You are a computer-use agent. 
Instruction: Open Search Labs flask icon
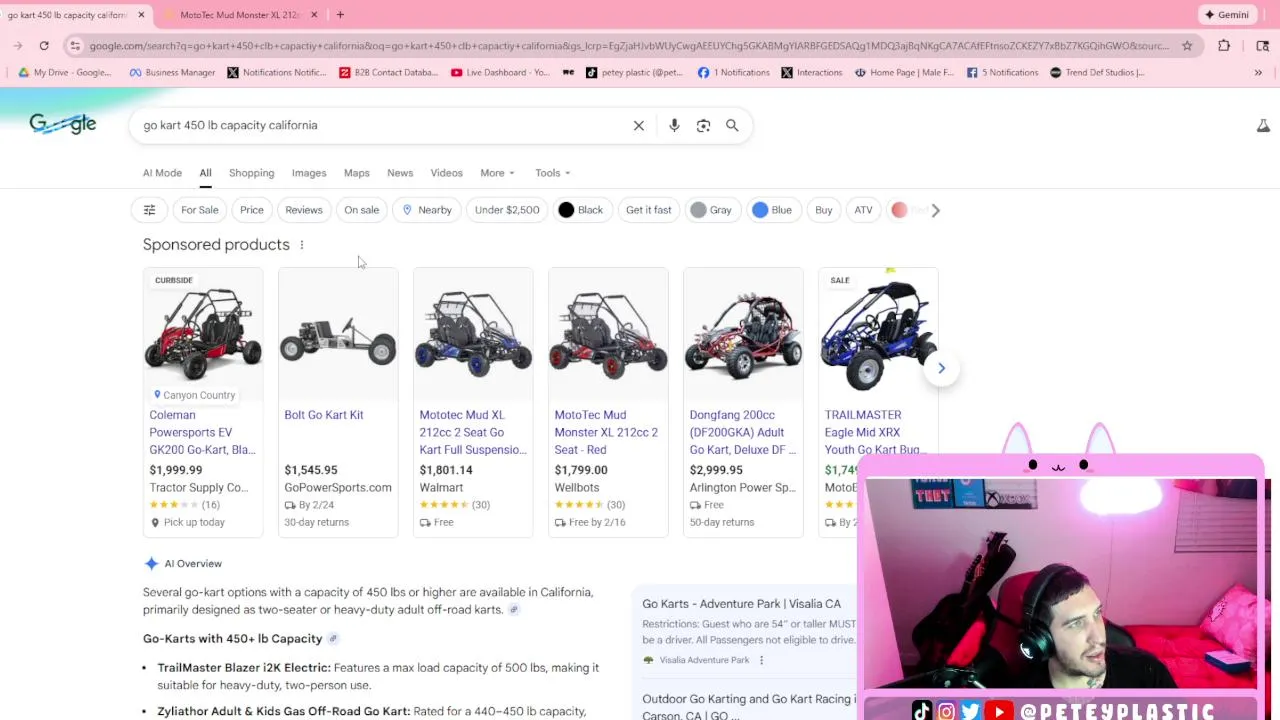click(x=1263, y=125)
